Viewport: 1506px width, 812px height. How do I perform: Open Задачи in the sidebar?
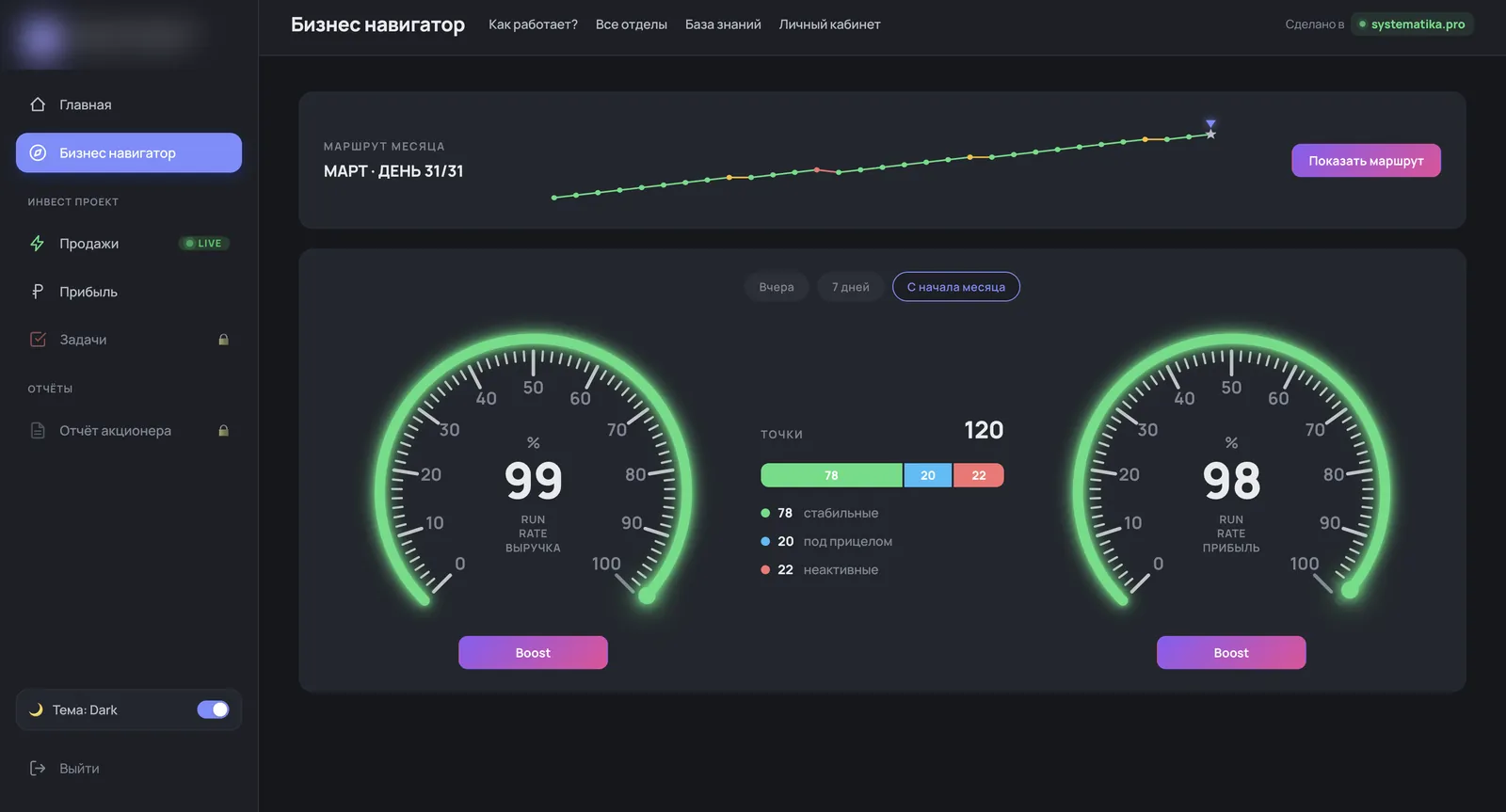129,340
